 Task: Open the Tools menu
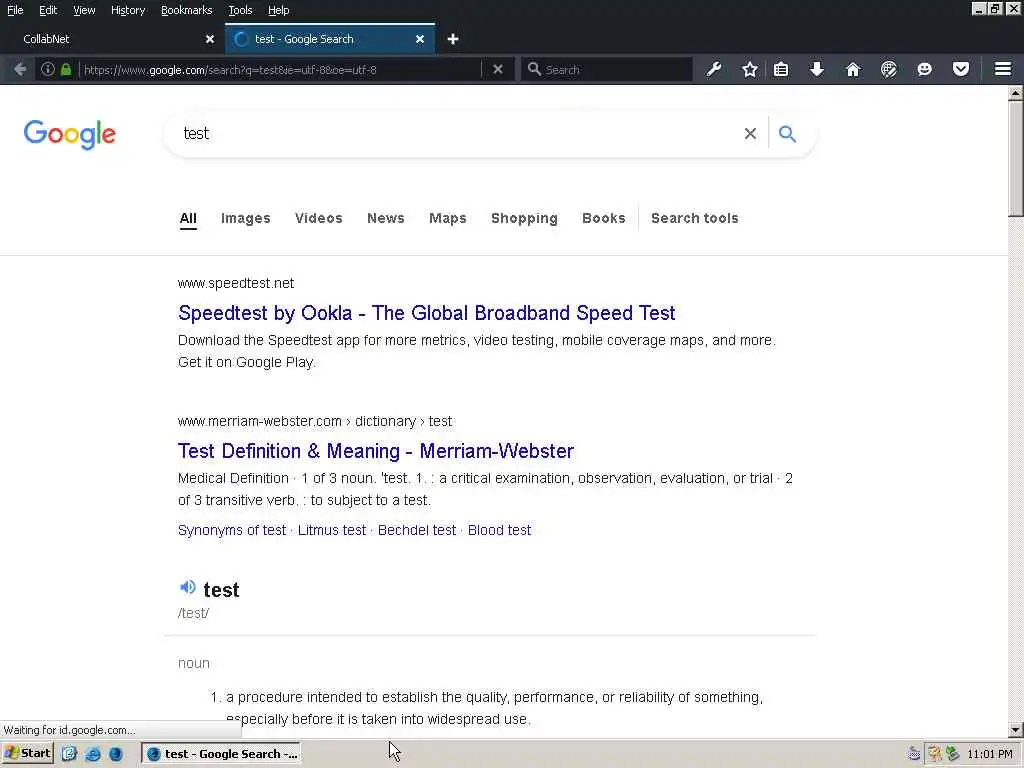240,10
